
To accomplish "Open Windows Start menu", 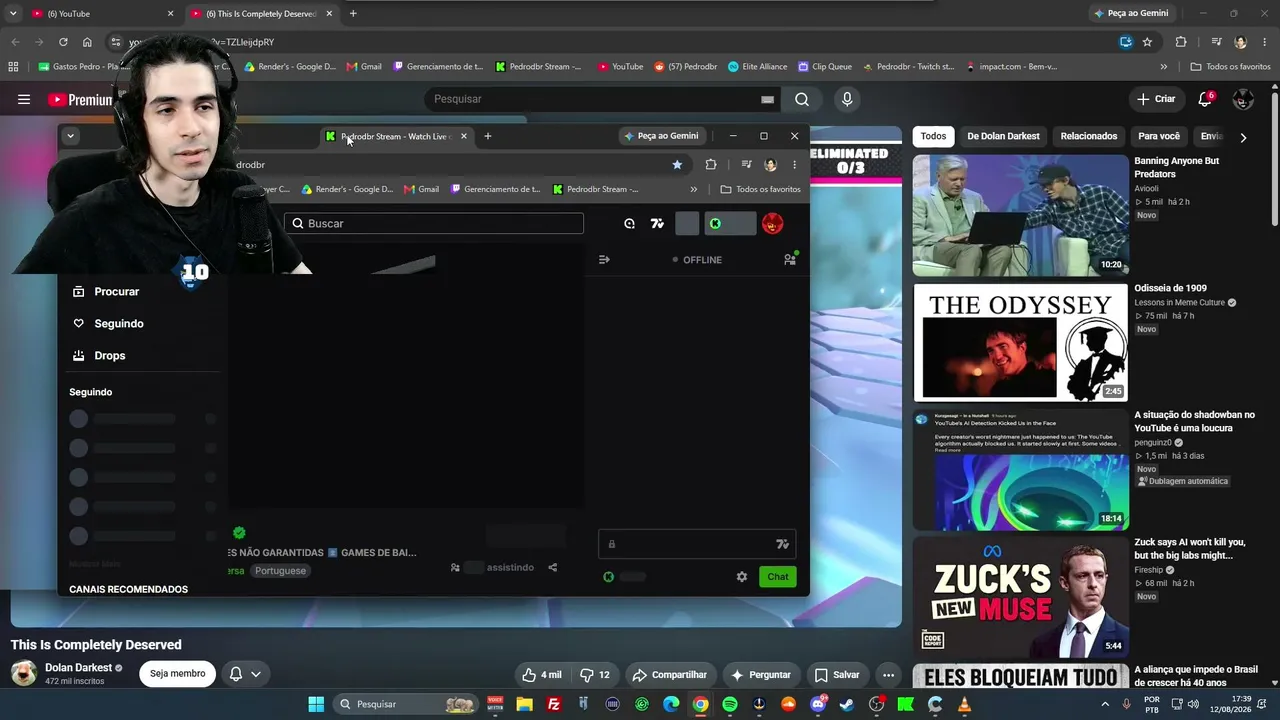I will (316, 704).
